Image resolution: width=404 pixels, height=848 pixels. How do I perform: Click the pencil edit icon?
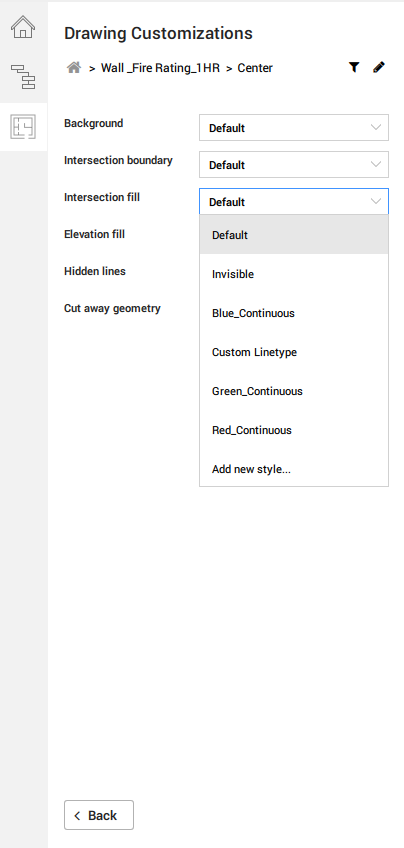pyautogui.click(x=379, y=67)
